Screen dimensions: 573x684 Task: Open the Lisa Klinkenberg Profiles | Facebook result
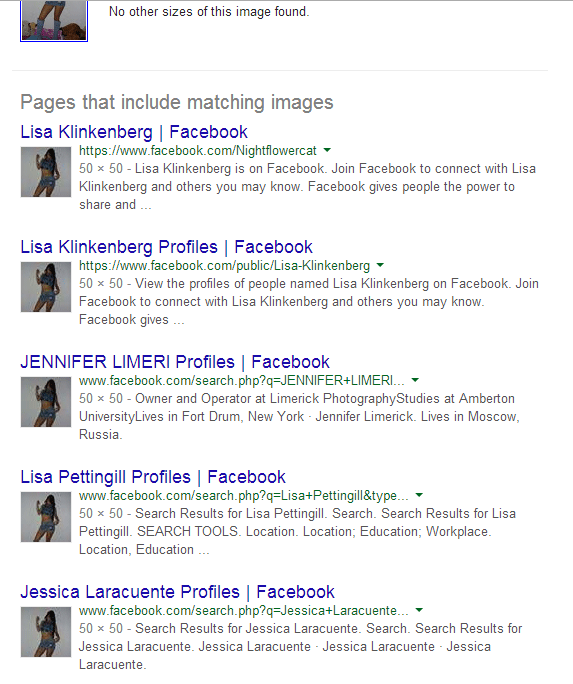click(167, 247)
